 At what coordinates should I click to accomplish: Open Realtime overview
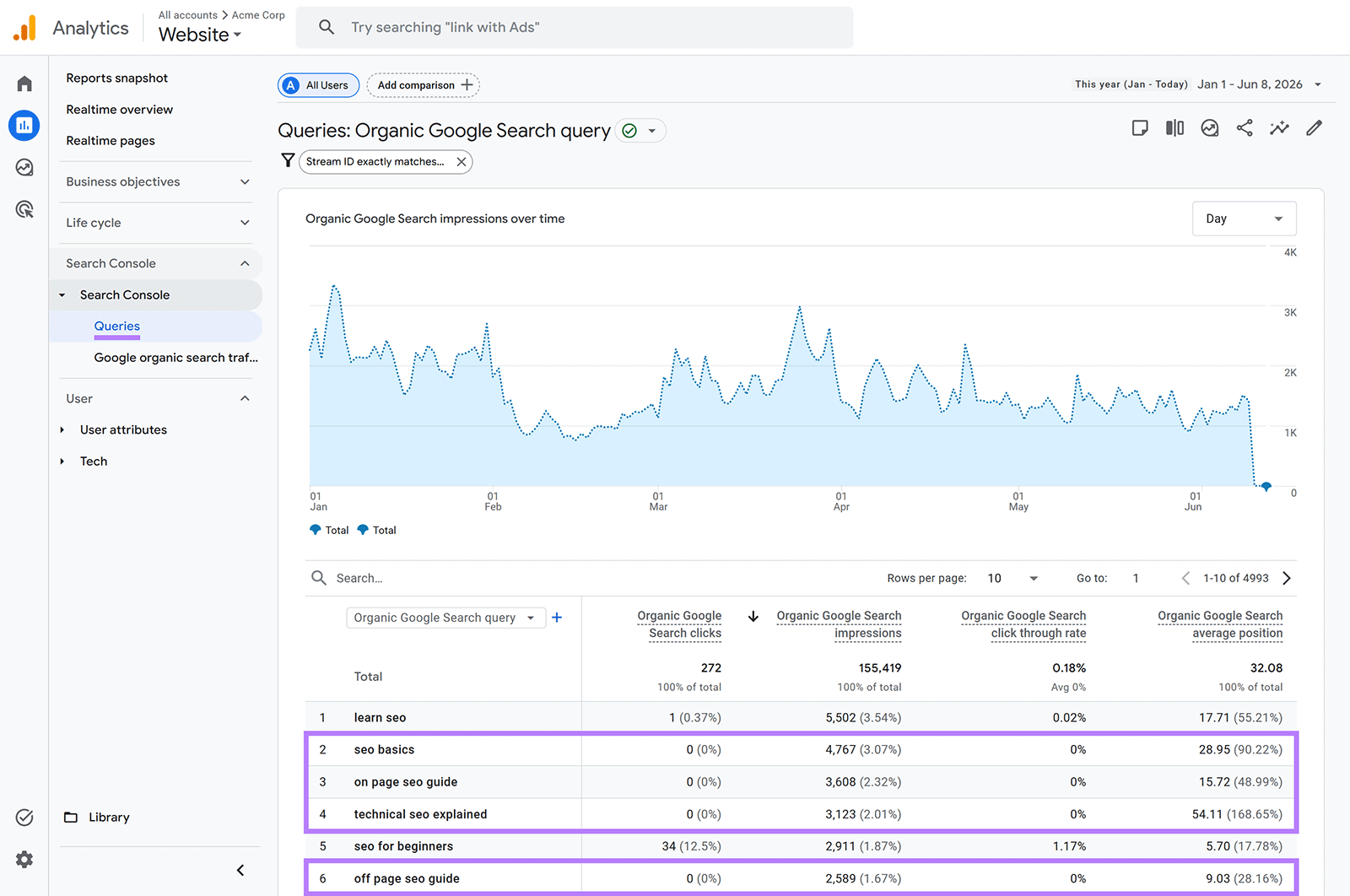(x=120, y=110)
